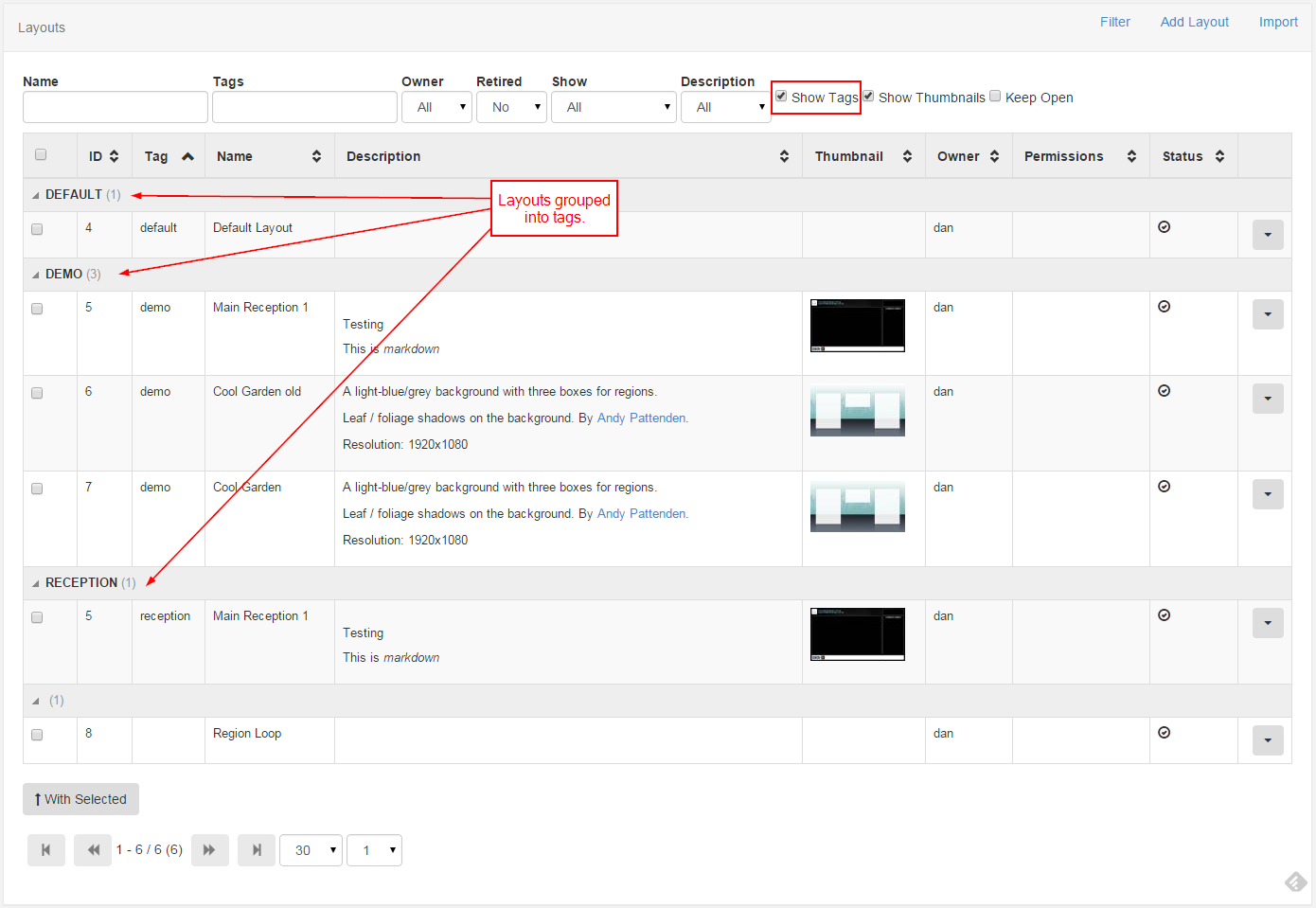Check Main Reception 1 box in the DEMO group

coord(37,309)
